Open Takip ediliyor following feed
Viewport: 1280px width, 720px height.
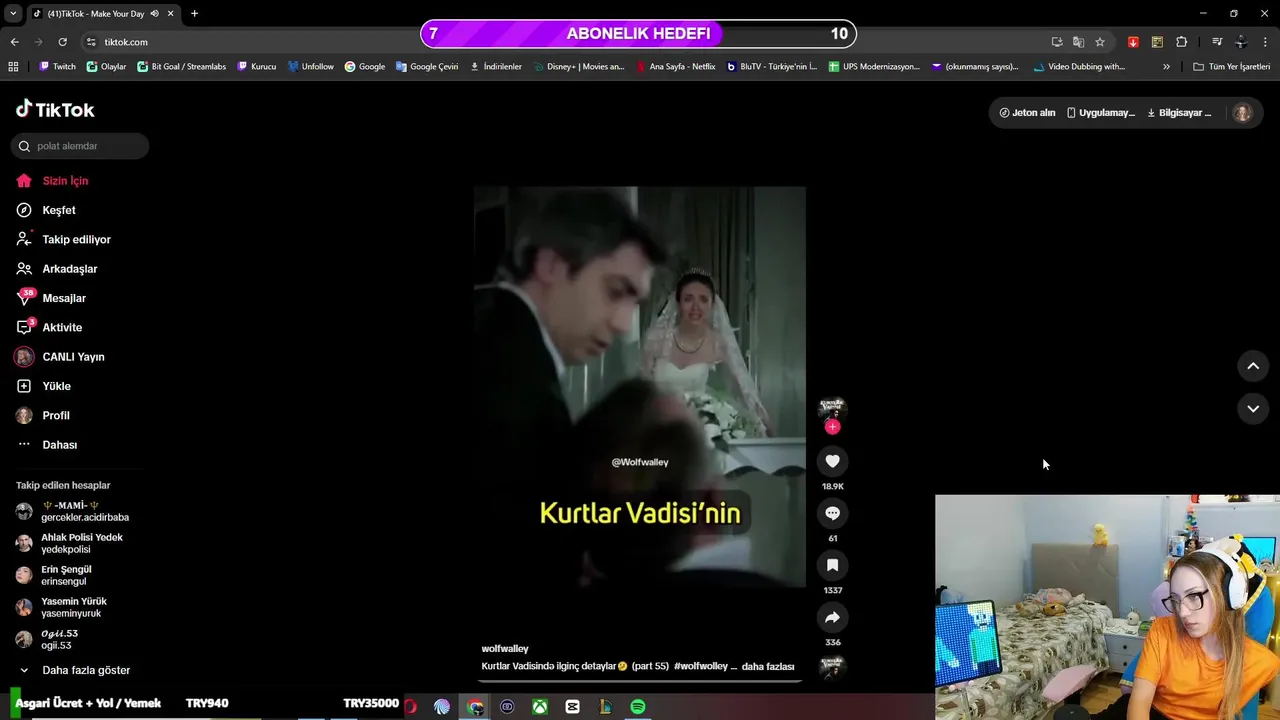[x=63, y=240]
